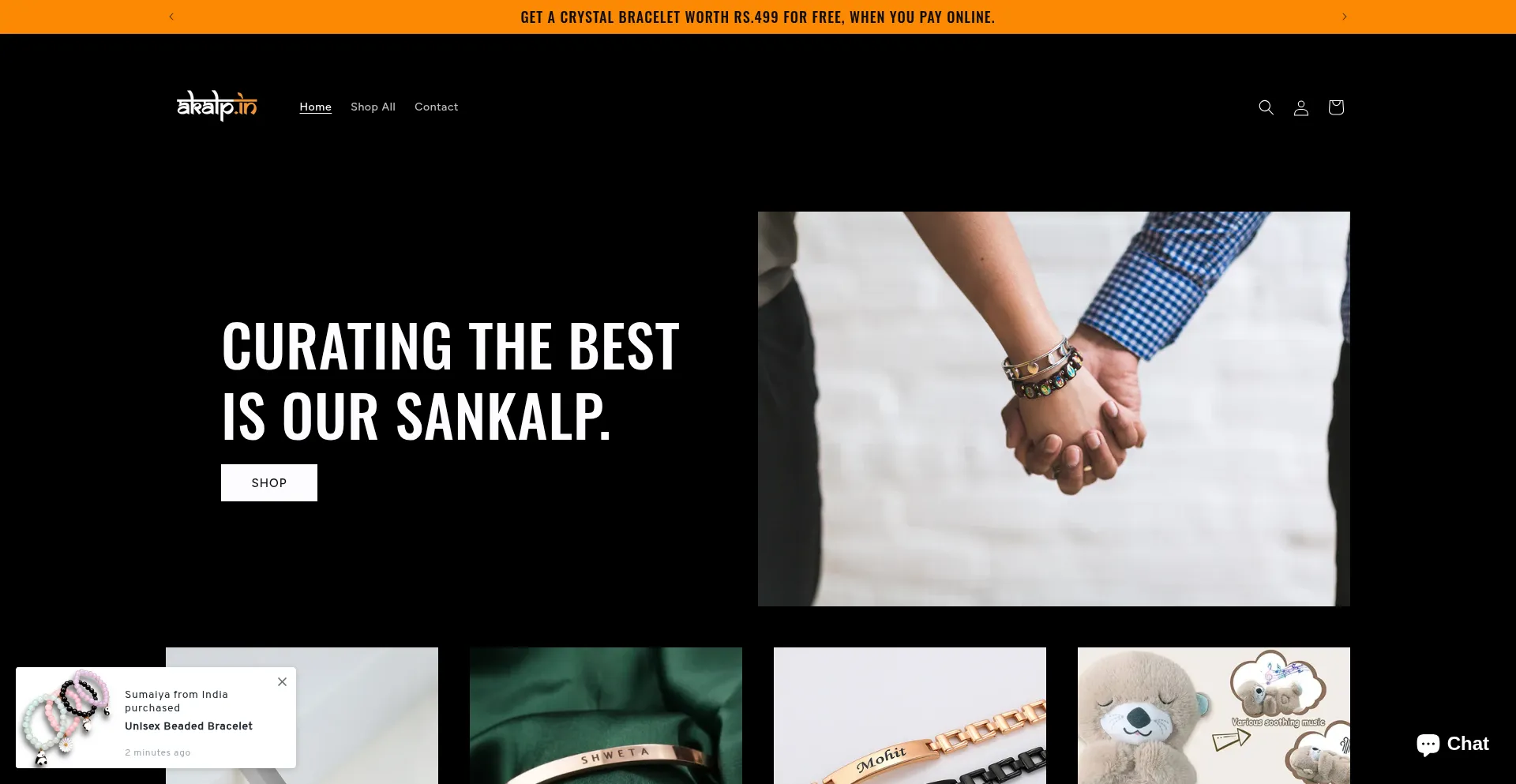Click the Sumaiya from India purchased text
This screenshot has width=1516, height=784.
tap(176, 701)
